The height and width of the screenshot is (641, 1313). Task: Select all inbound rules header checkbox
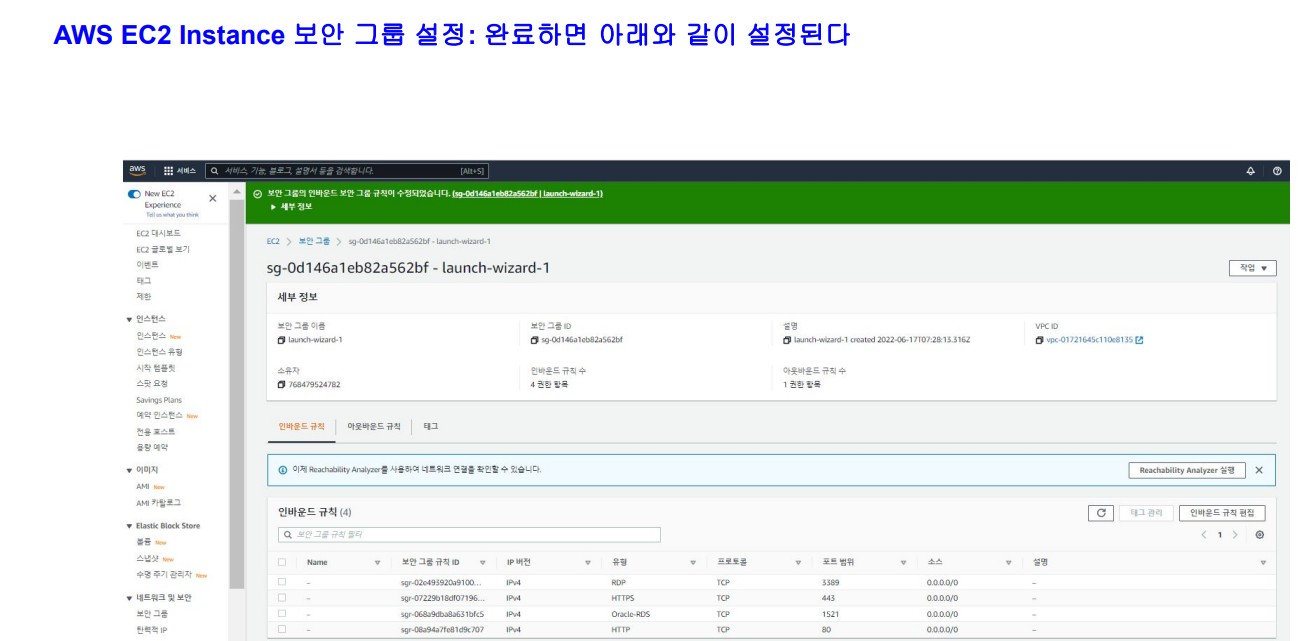coord(282,562)
